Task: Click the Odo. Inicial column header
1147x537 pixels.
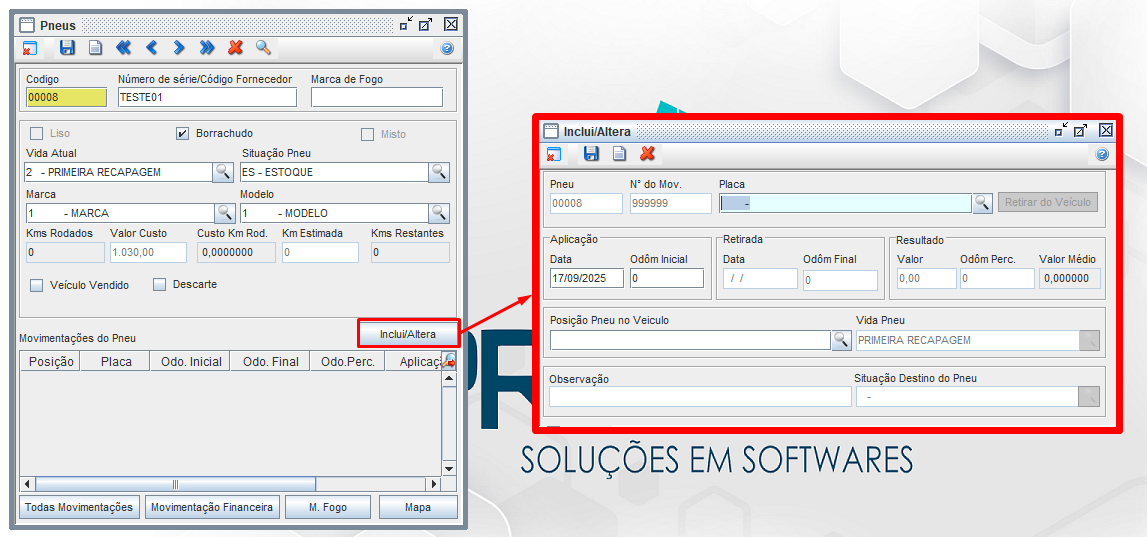Action: pyautogui.click(x=191, y=362)
